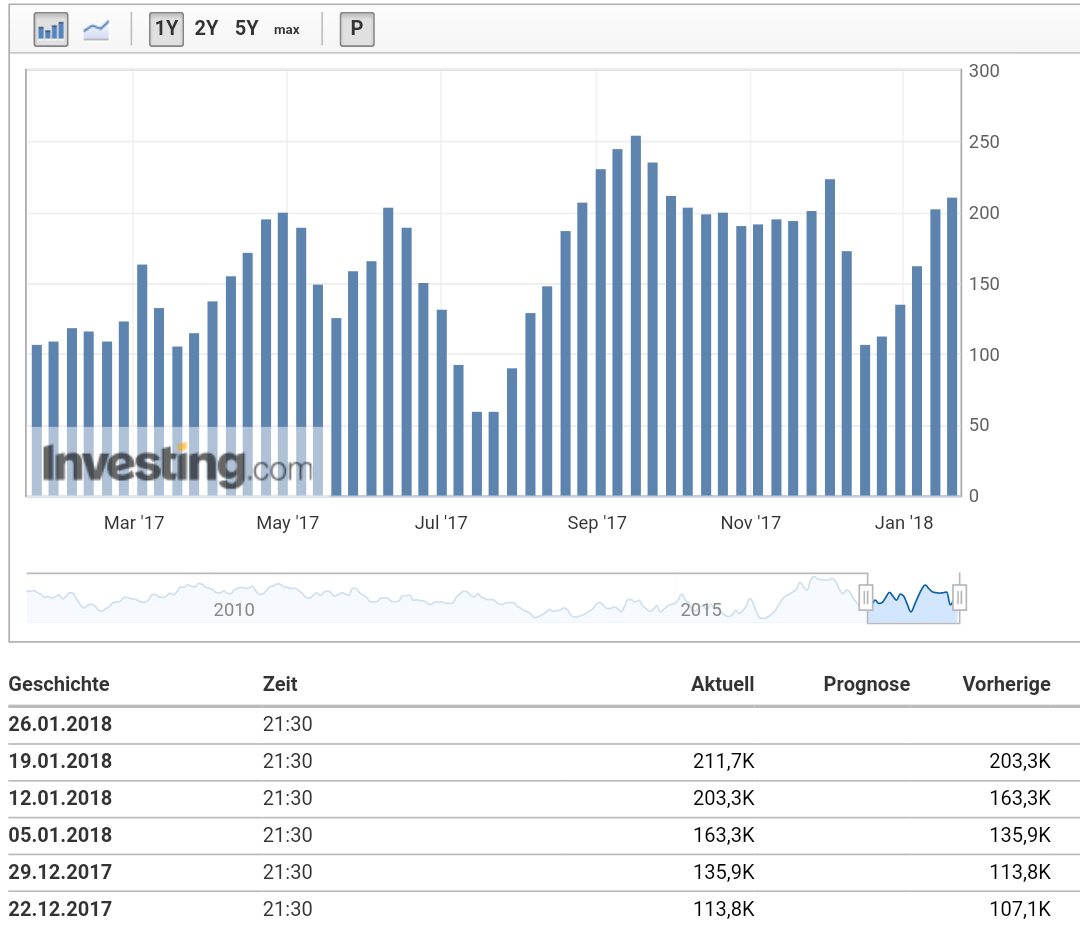The height and width of the screenshot is (943, 1080).
Task: Click the 107,1K previous value
Action: [1020, 909]
